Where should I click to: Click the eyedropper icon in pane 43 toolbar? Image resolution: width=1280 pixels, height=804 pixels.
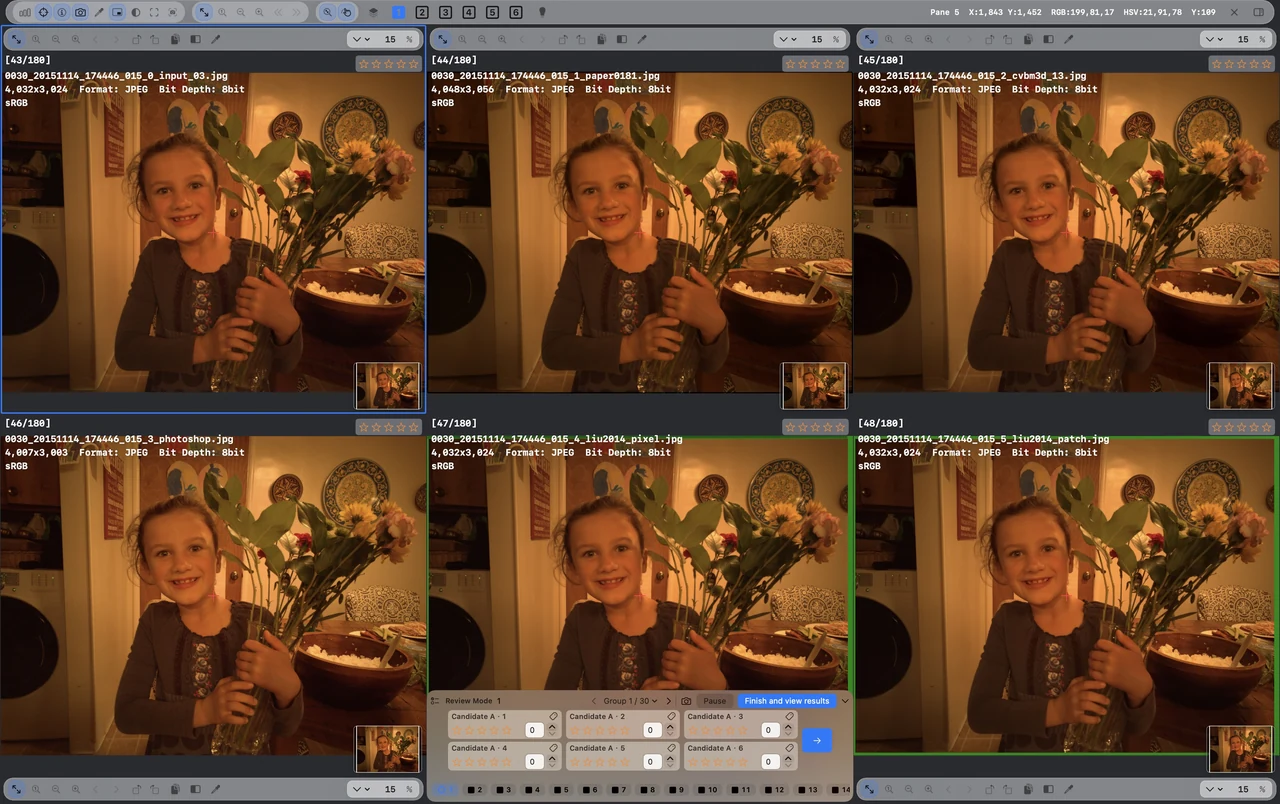coord(216,39)
